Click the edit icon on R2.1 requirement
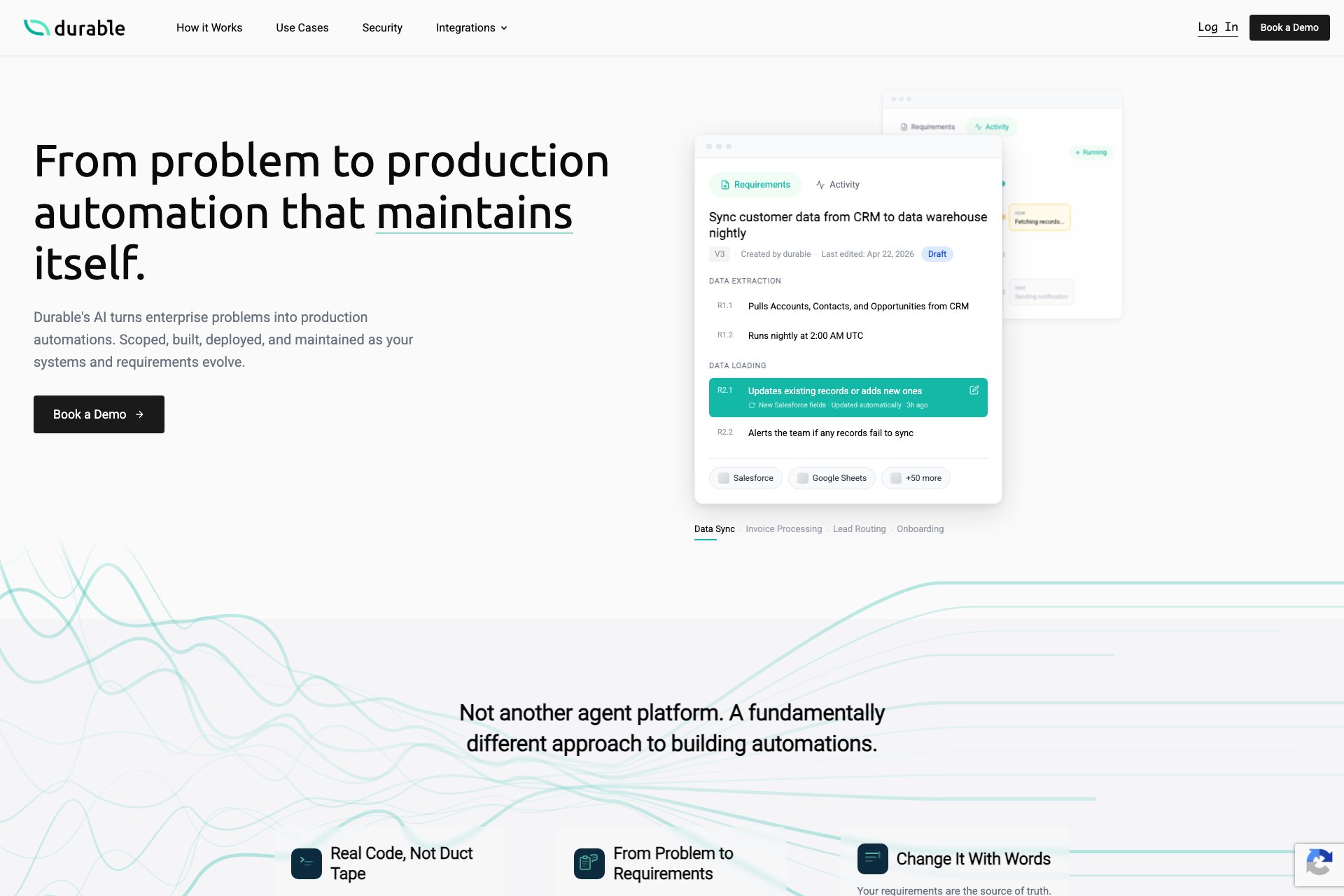Image resolution: width=1344 pixels, height=896 pixels. pyautogui.click(x=974, y=390)
